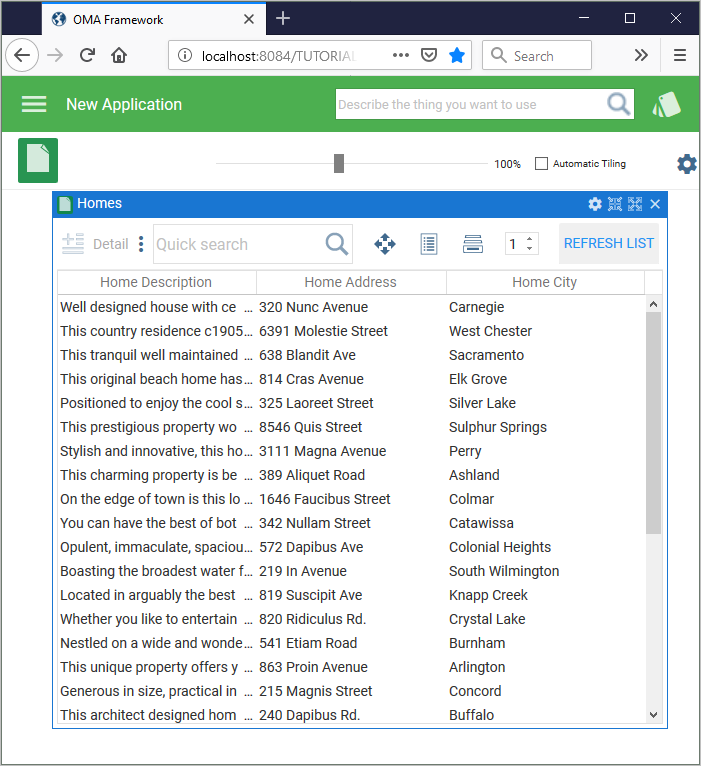Go back with the browser back arrow

pos(22,55)
